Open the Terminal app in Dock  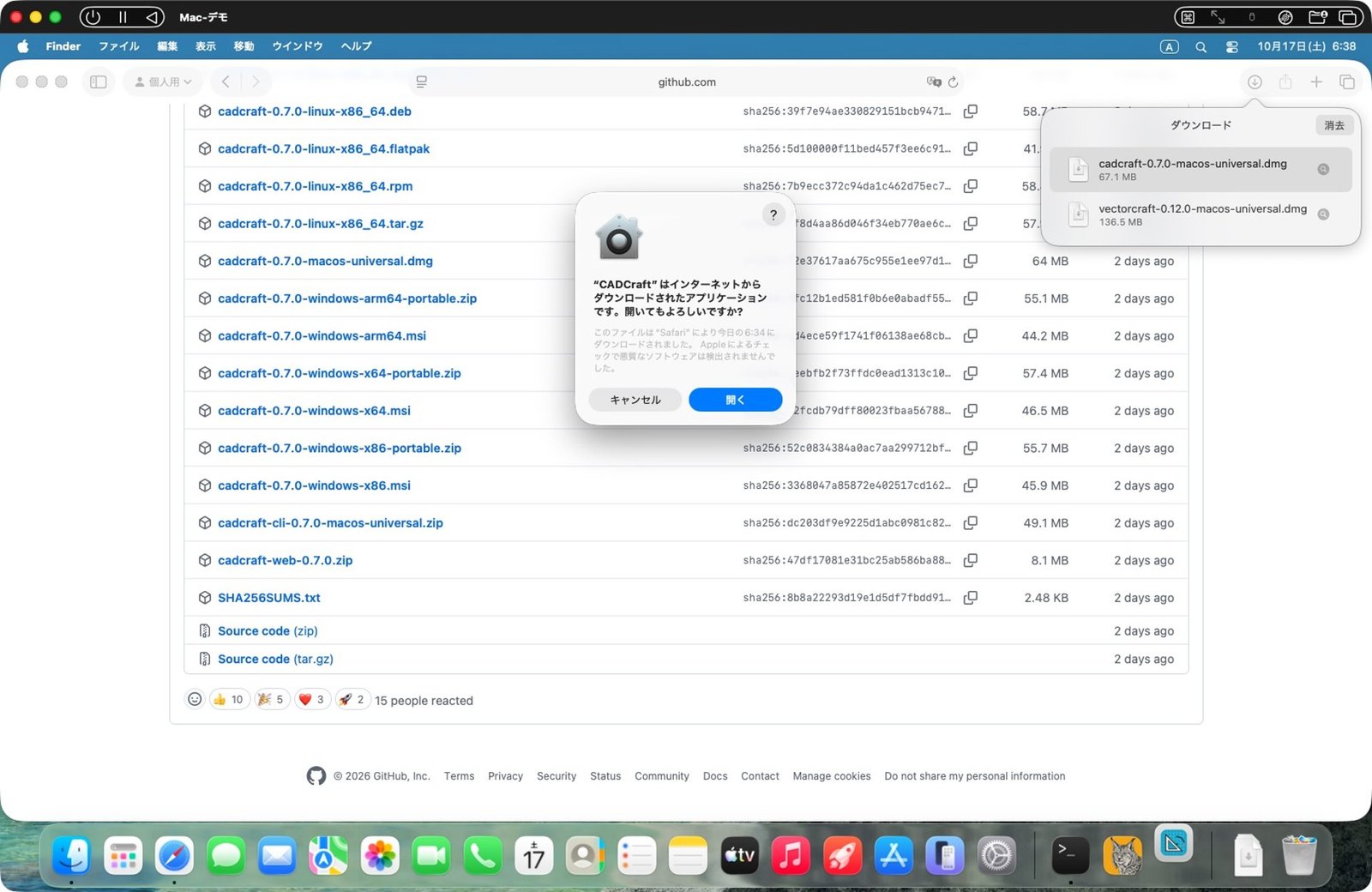coord(1070,855)
